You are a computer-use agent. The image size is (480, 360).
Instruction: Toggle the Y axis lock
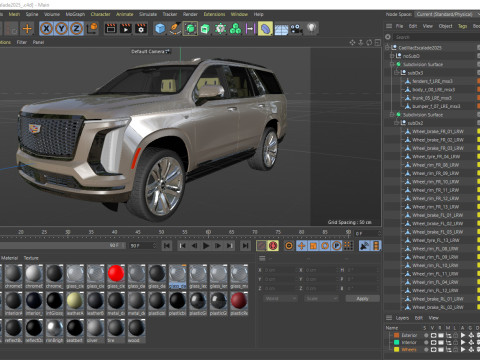coord(61,29)
